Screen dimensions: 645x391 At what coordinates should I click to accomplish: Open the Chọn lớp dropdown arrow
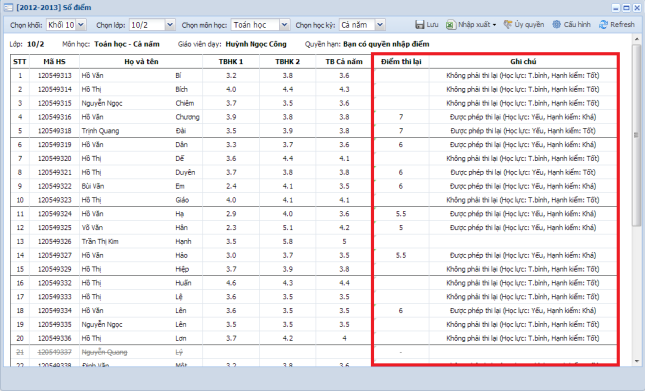coord(169,25)
